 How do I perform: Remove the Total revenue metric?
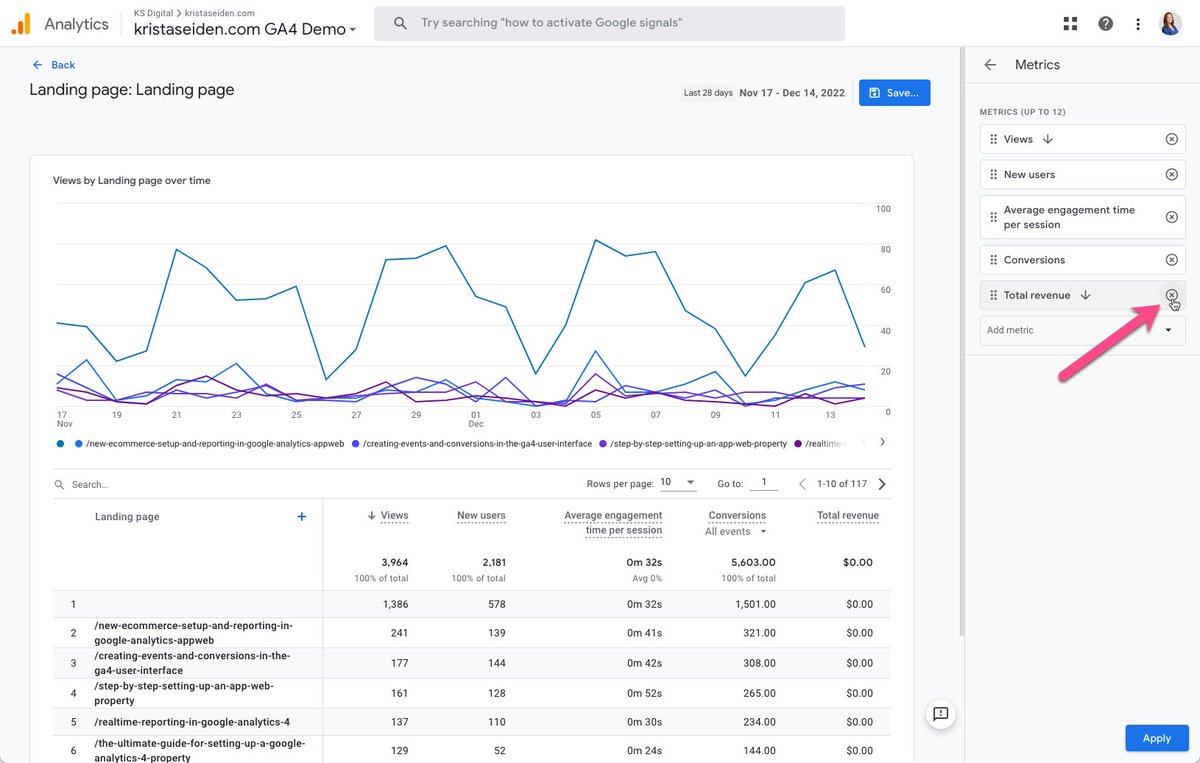1171,295
